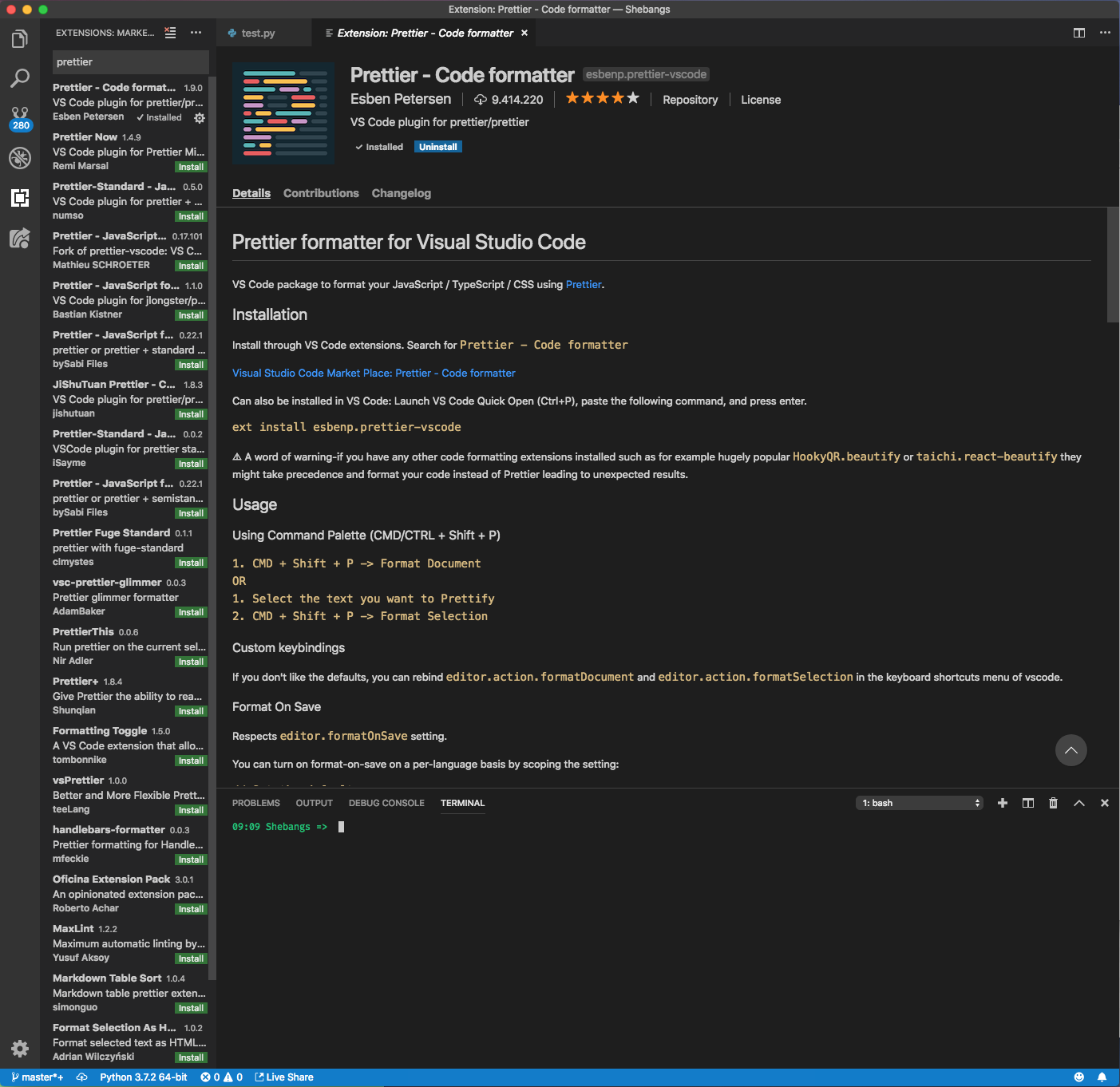Click the trash icon to kill terminal
Image resolution: width=1120 pixels, height=1087 pixels.
(1053, 803)
